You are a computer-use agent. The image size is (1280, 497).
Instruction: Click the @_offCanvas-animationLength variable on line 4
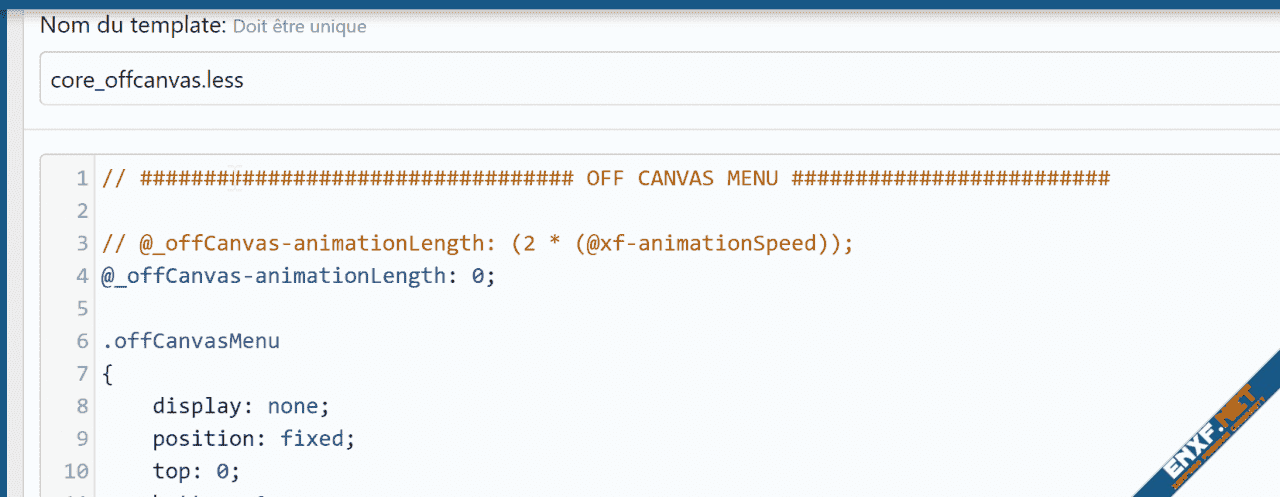(274, 276)
